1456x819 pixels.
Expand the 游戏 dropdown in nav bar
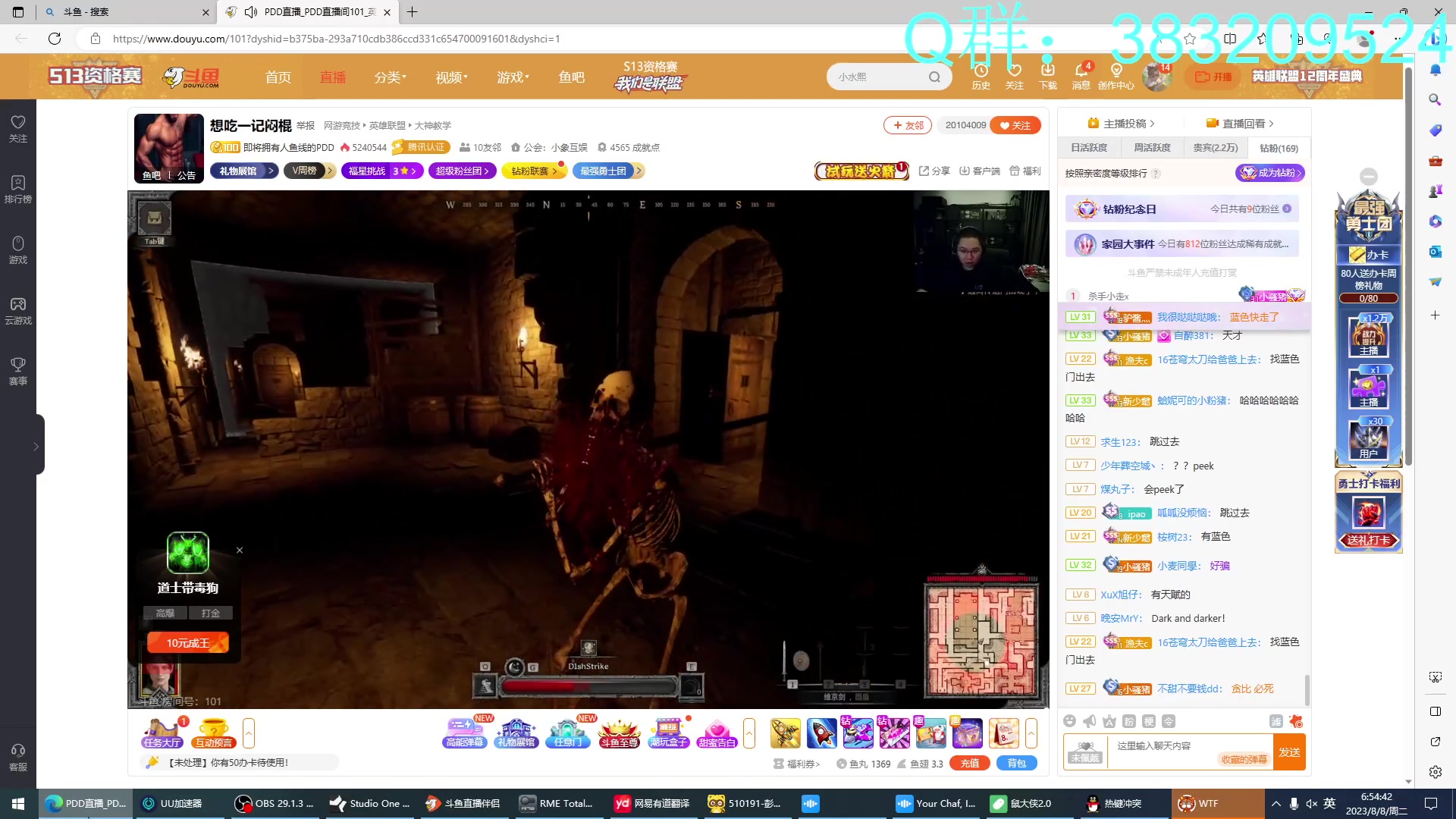513,77
